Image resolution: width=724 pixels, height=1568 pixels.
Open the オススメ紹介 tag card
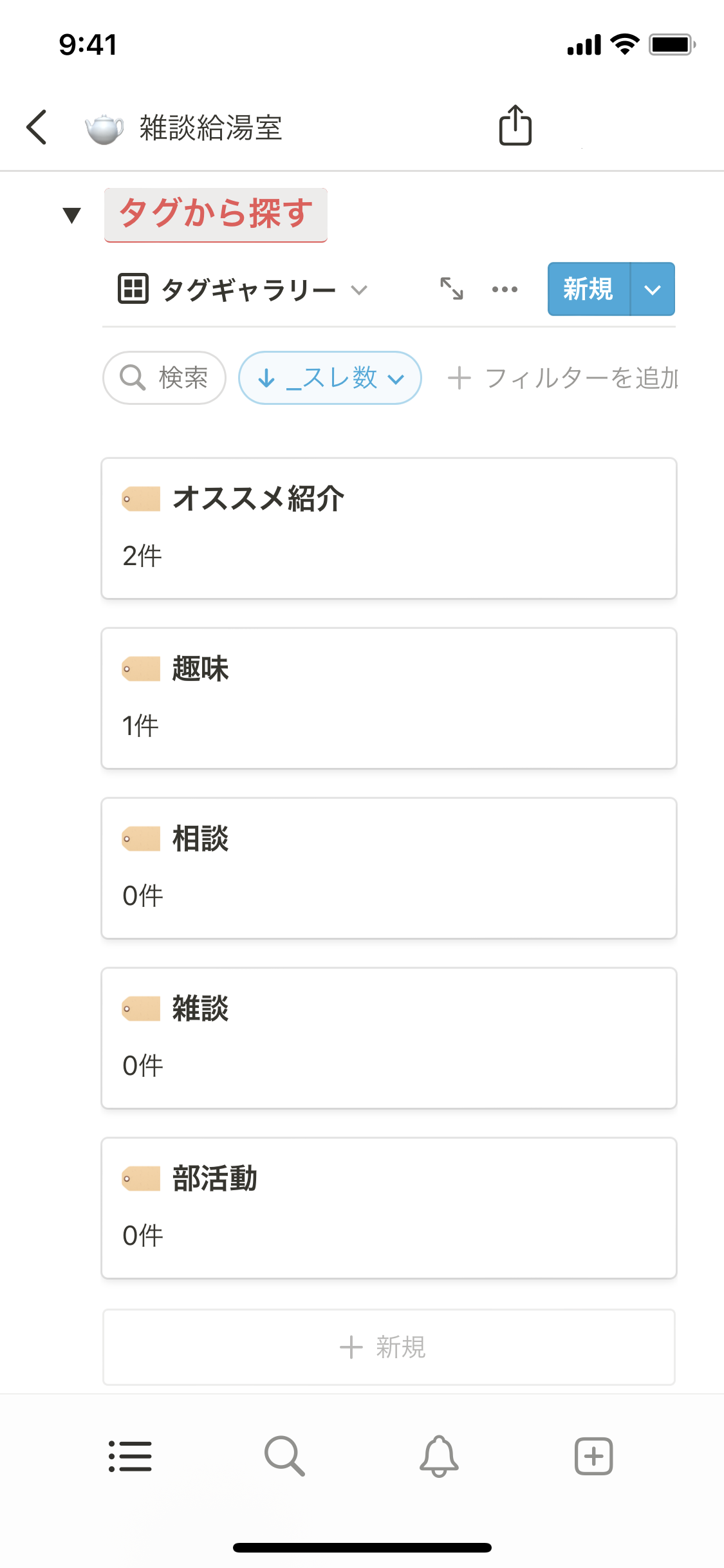point(389,528)
